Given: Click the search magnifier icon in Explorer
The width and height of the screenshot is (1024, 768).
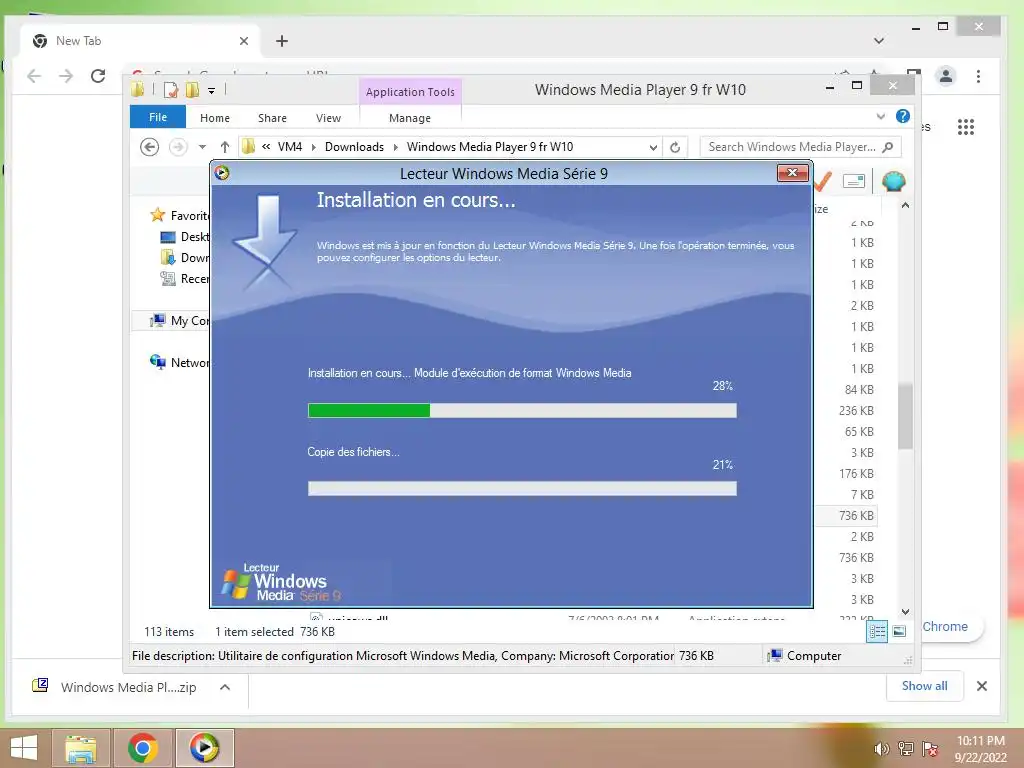Looking at the screenshot, I should tap(888, 147).
